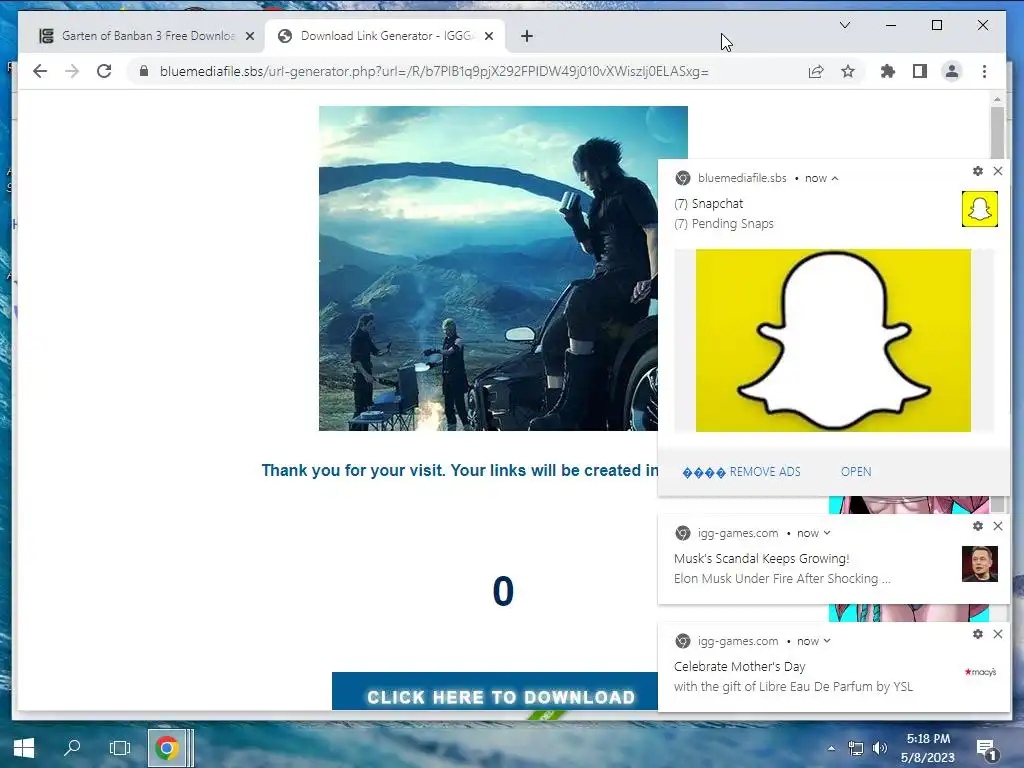Open network status in system tray
Image resolution: width=1024 pixels, height=768 pixels.
(x=856, y=748)
